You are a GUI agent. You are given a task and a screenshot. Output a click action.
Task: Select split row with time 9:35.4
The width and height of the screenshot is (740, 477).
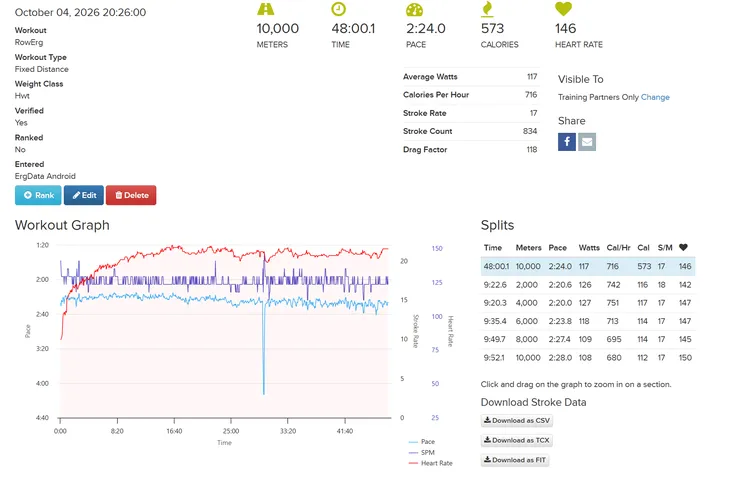tap(588, 321)
